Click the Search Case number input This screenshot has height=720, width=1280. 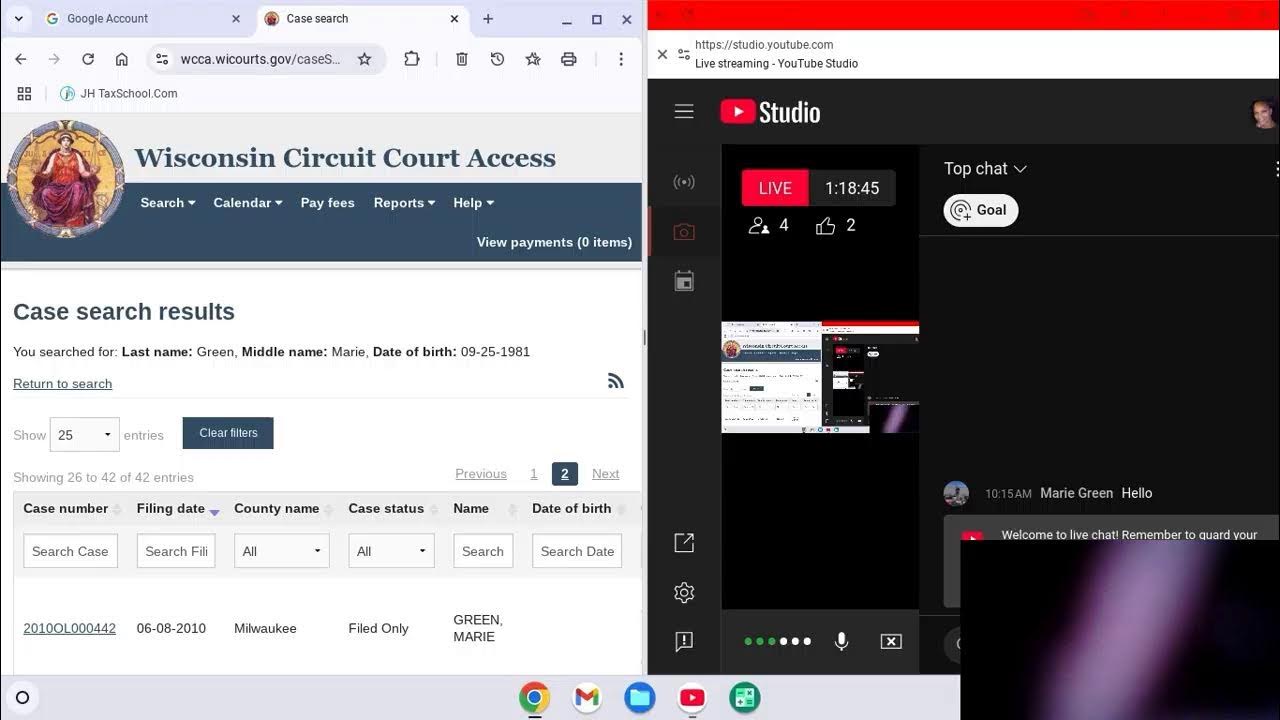click(x=70, y=551)
